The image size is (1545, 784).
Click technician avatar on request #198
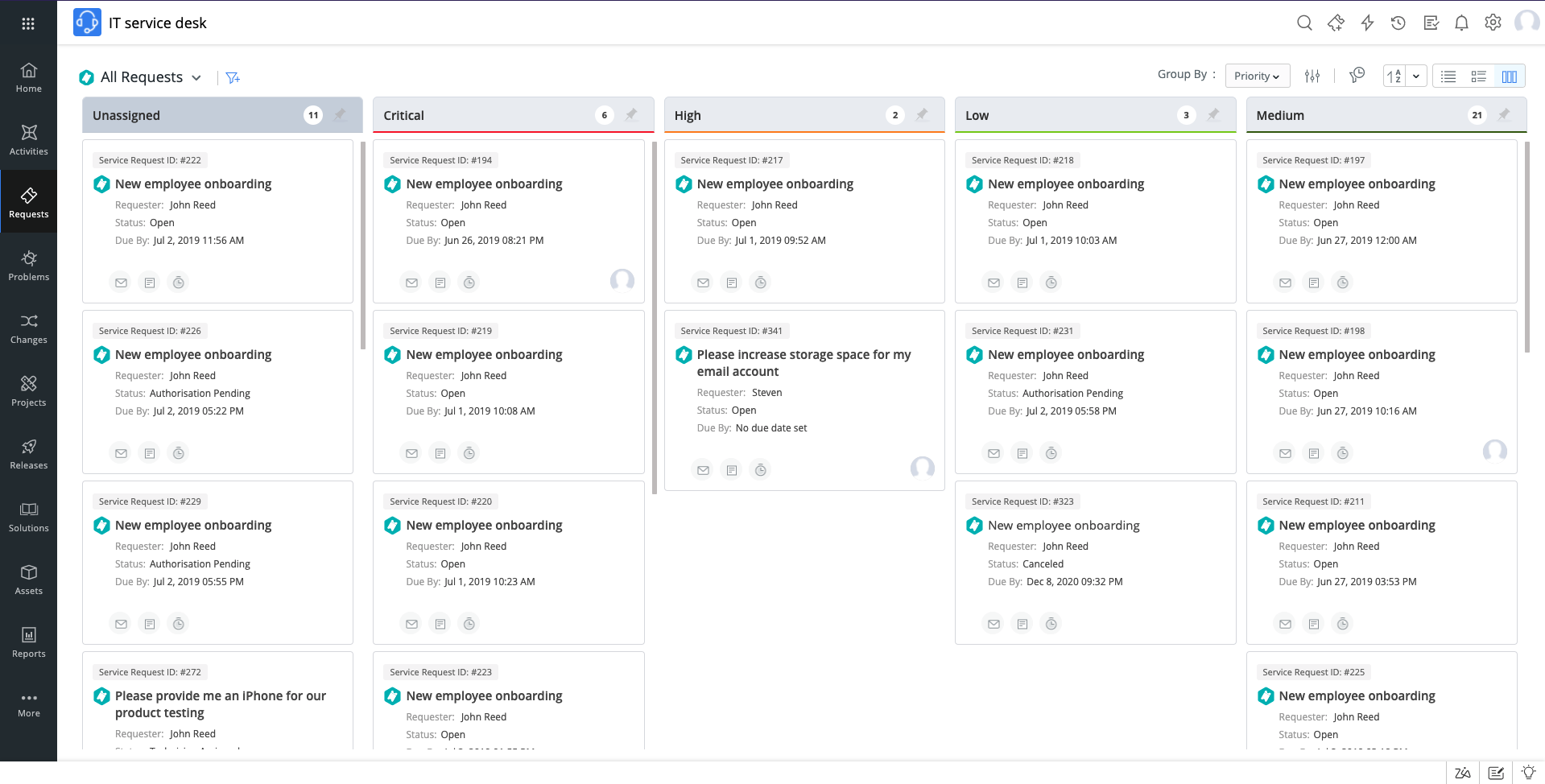(1495, 451)
